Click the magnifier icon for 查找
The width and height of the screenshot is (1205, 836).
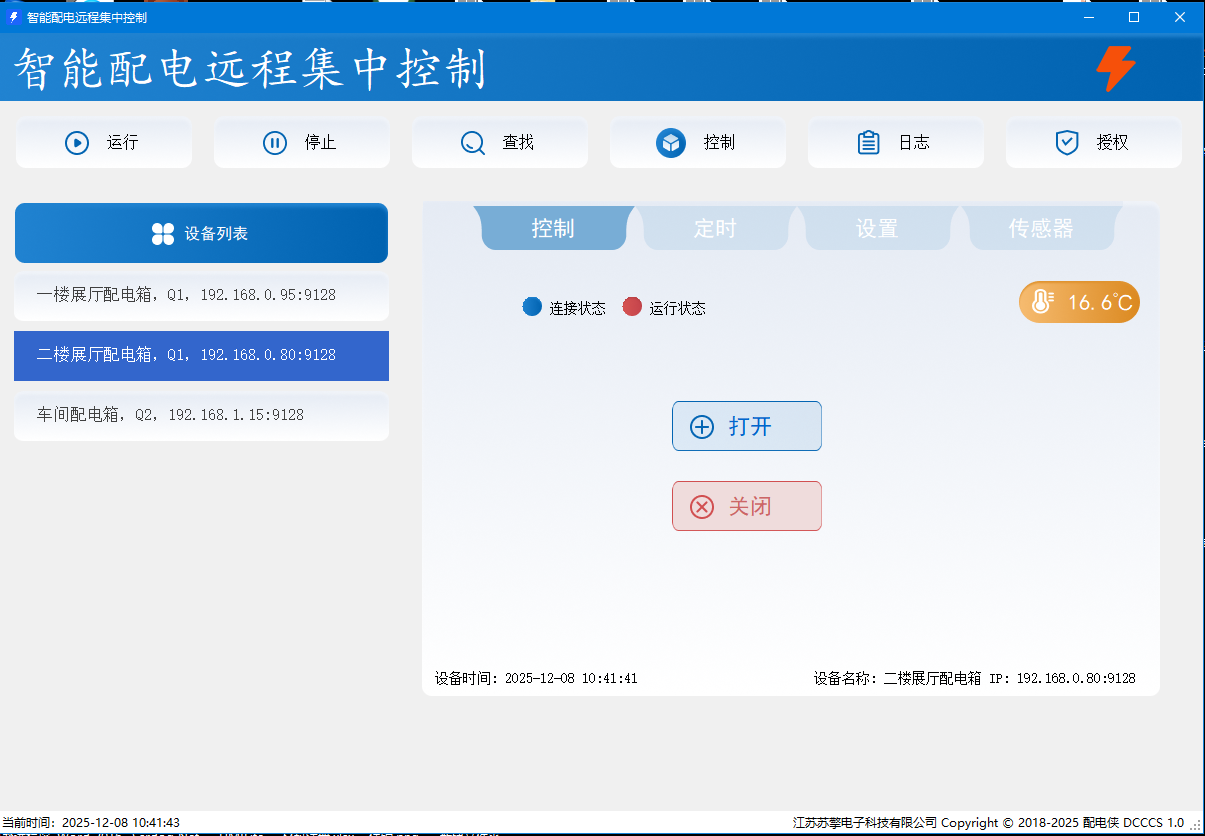click(x=473, y=143)
